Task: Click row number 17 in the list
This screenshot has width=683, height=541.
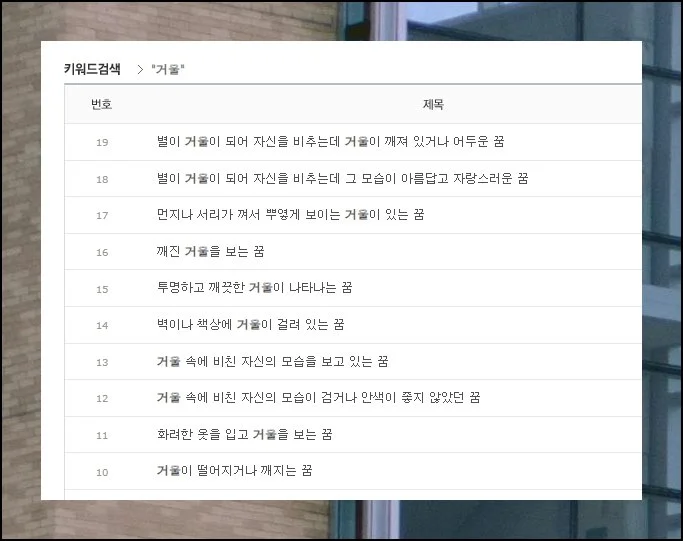Action: (102, 215)
